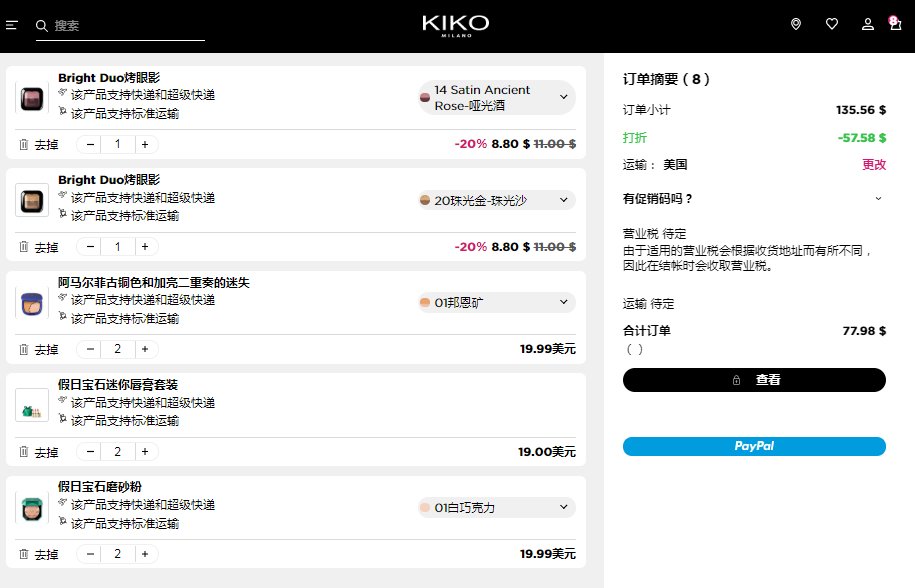
Task: Click the 订单摘要 (8) heading
Action: (666, 79)
